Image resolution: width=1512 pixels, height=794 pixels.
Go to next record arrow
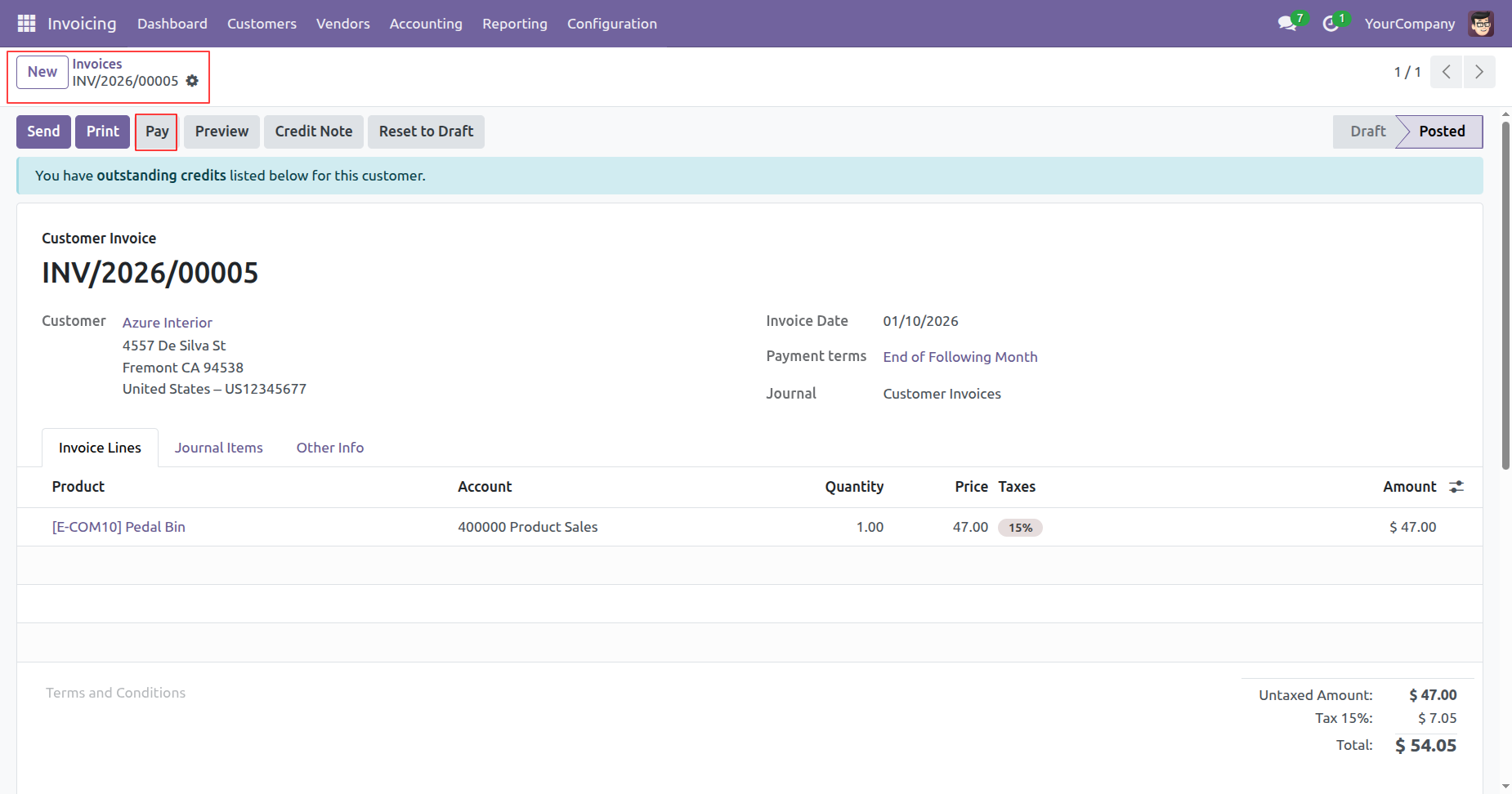click(1478, 72)
